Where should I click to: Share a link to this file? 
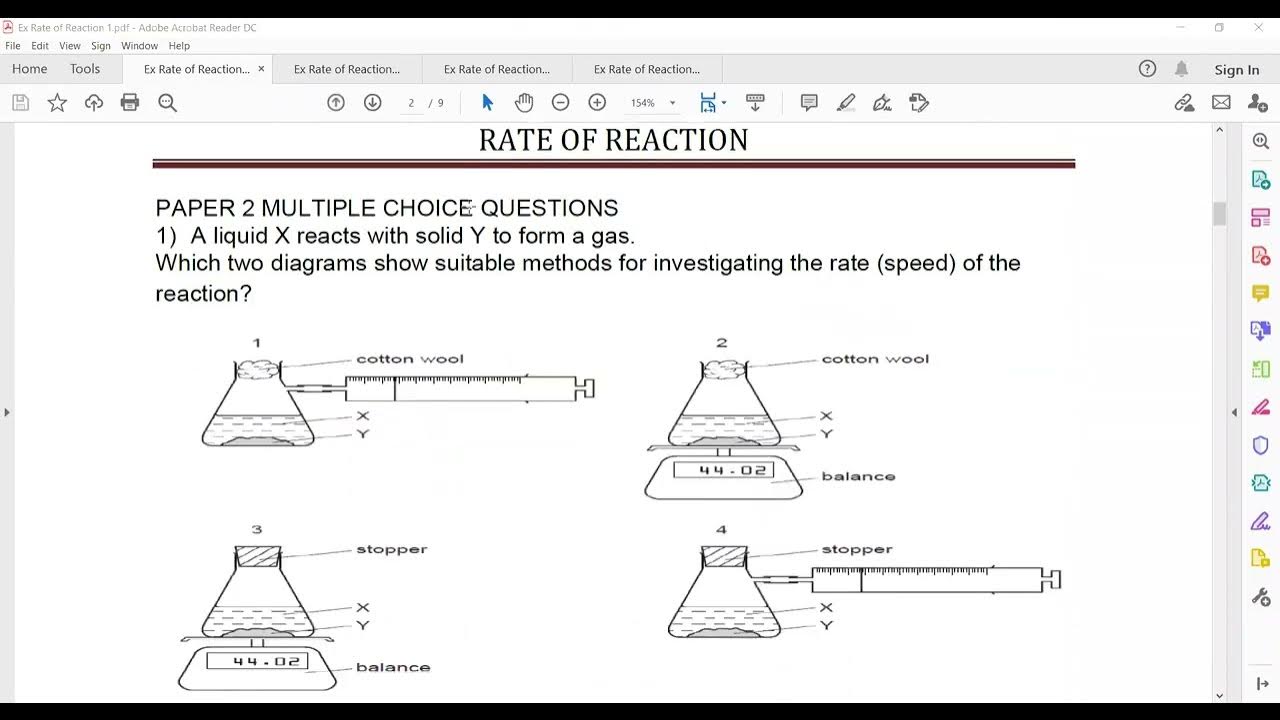coord(1184,102)
